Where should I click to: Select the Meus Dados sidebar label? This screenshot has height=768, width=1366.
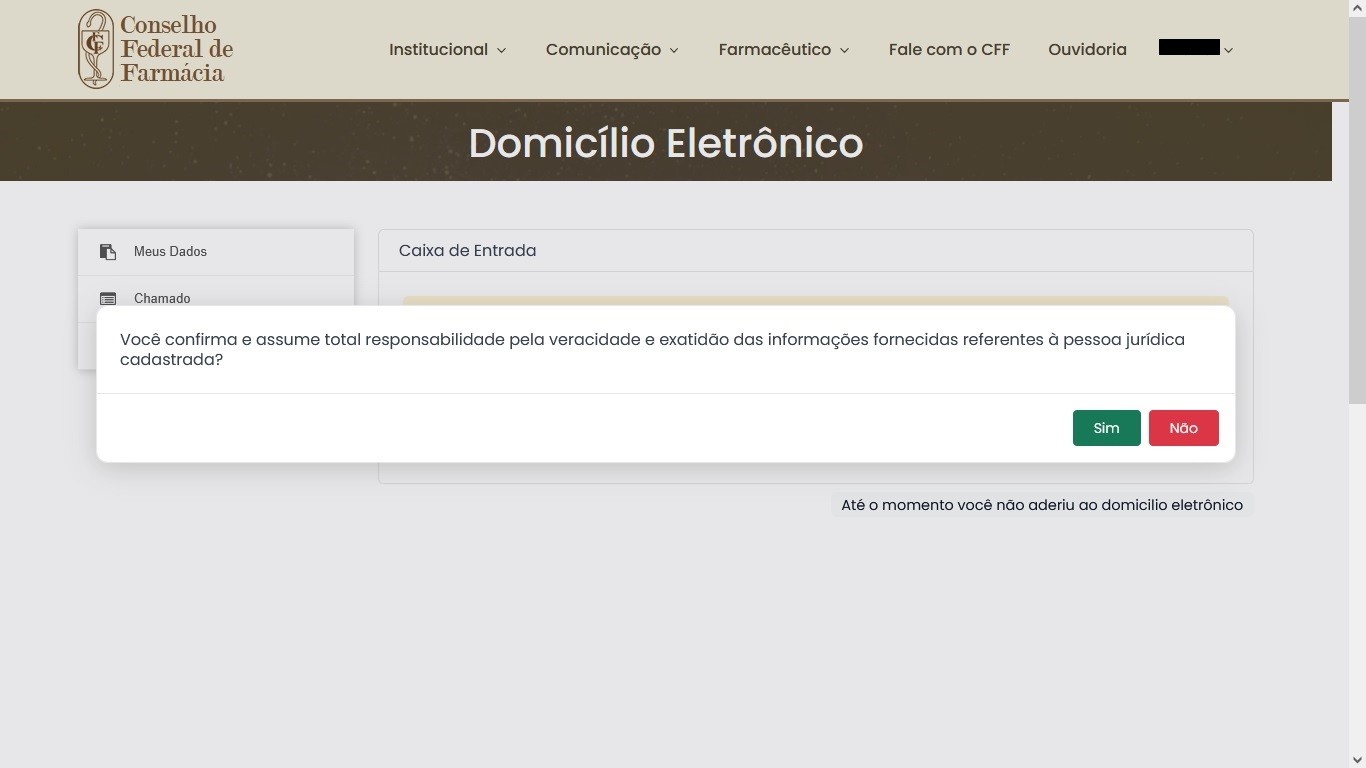click(170, 252)
